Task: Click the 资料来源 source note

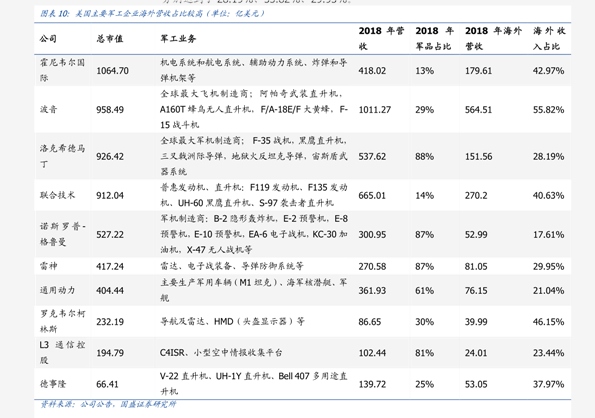Action: click(108, 404)
